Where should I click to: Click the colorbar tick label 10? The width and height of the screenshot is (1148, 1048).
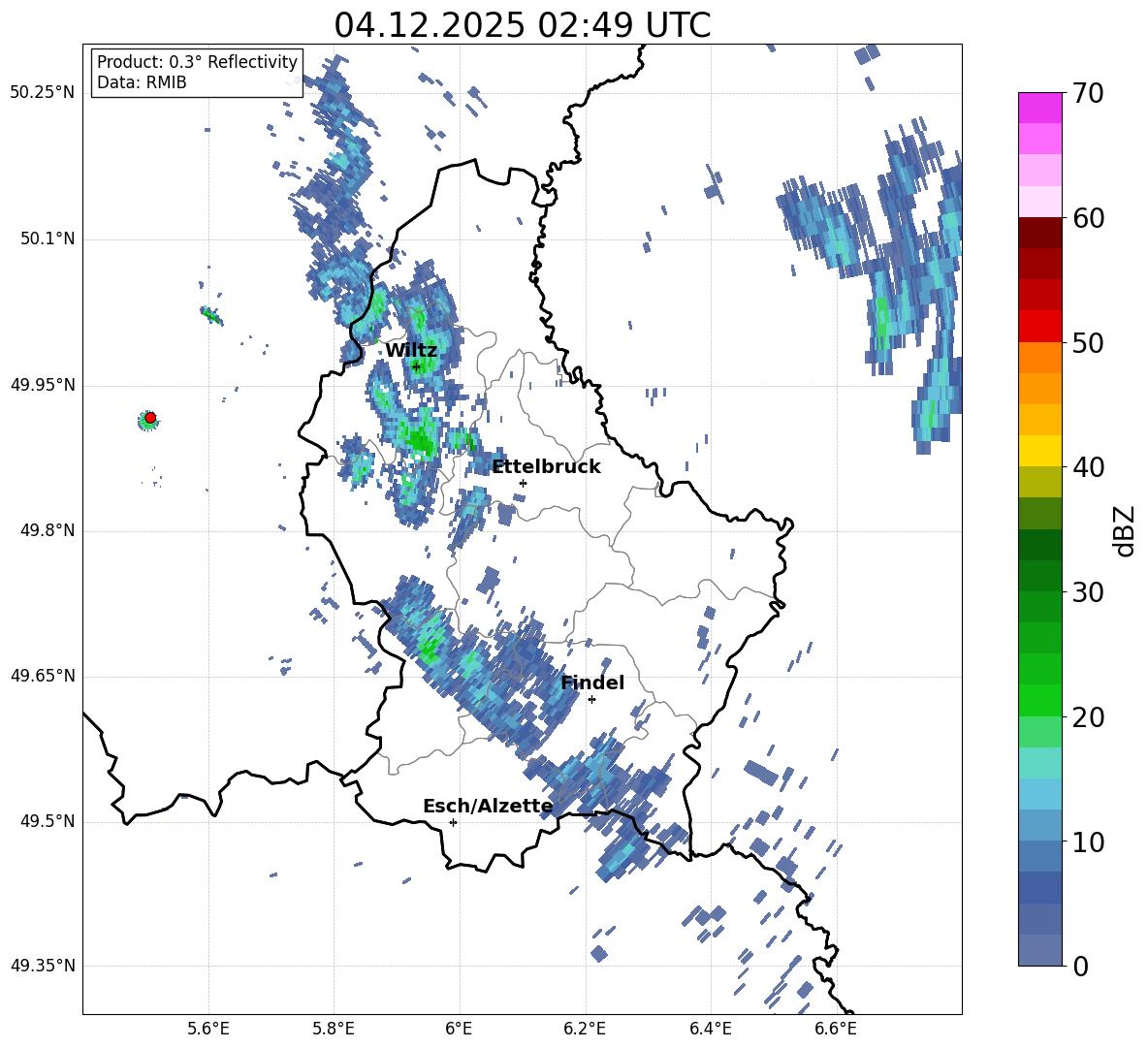point(1089,842)
